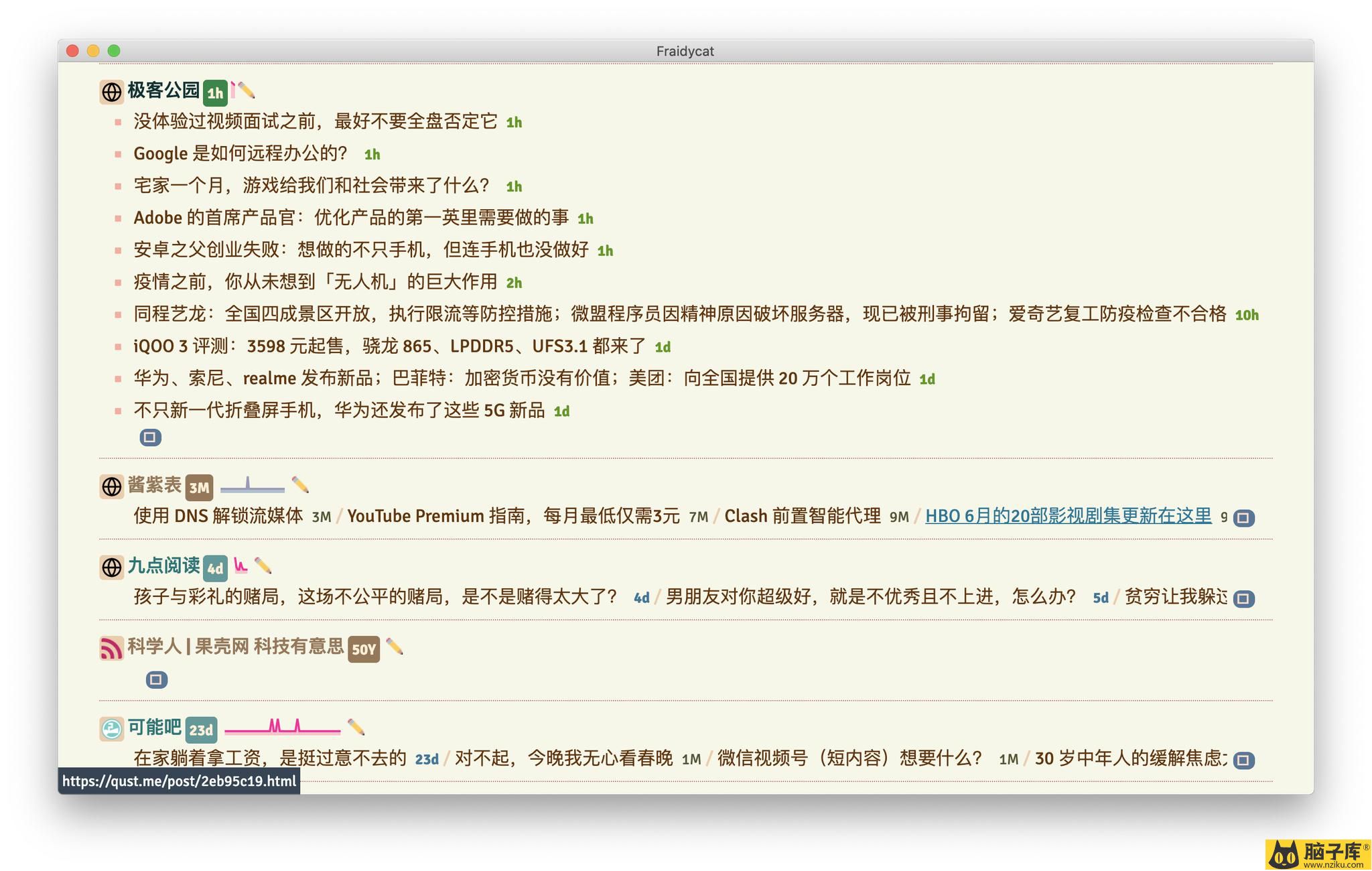Edit the 九点阅读 feed with pencil icon
Image resolution: width=1372 pixels, height=871 pixels.
point(263,566)
